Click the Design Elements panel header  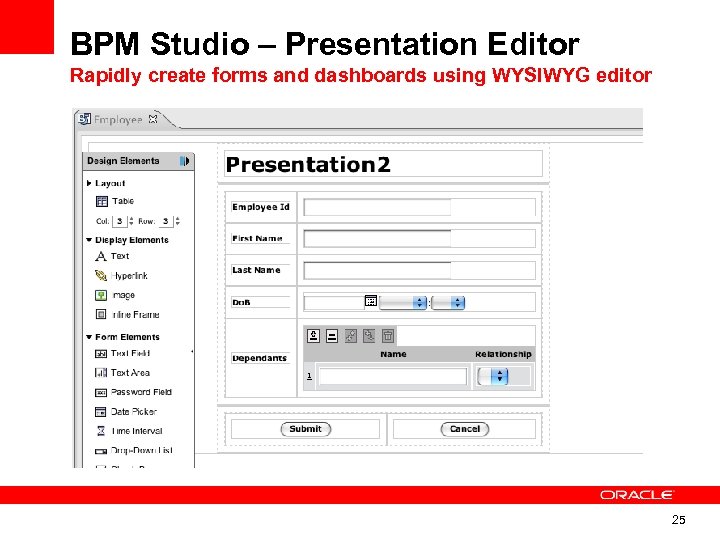click(x=139, y=161)
